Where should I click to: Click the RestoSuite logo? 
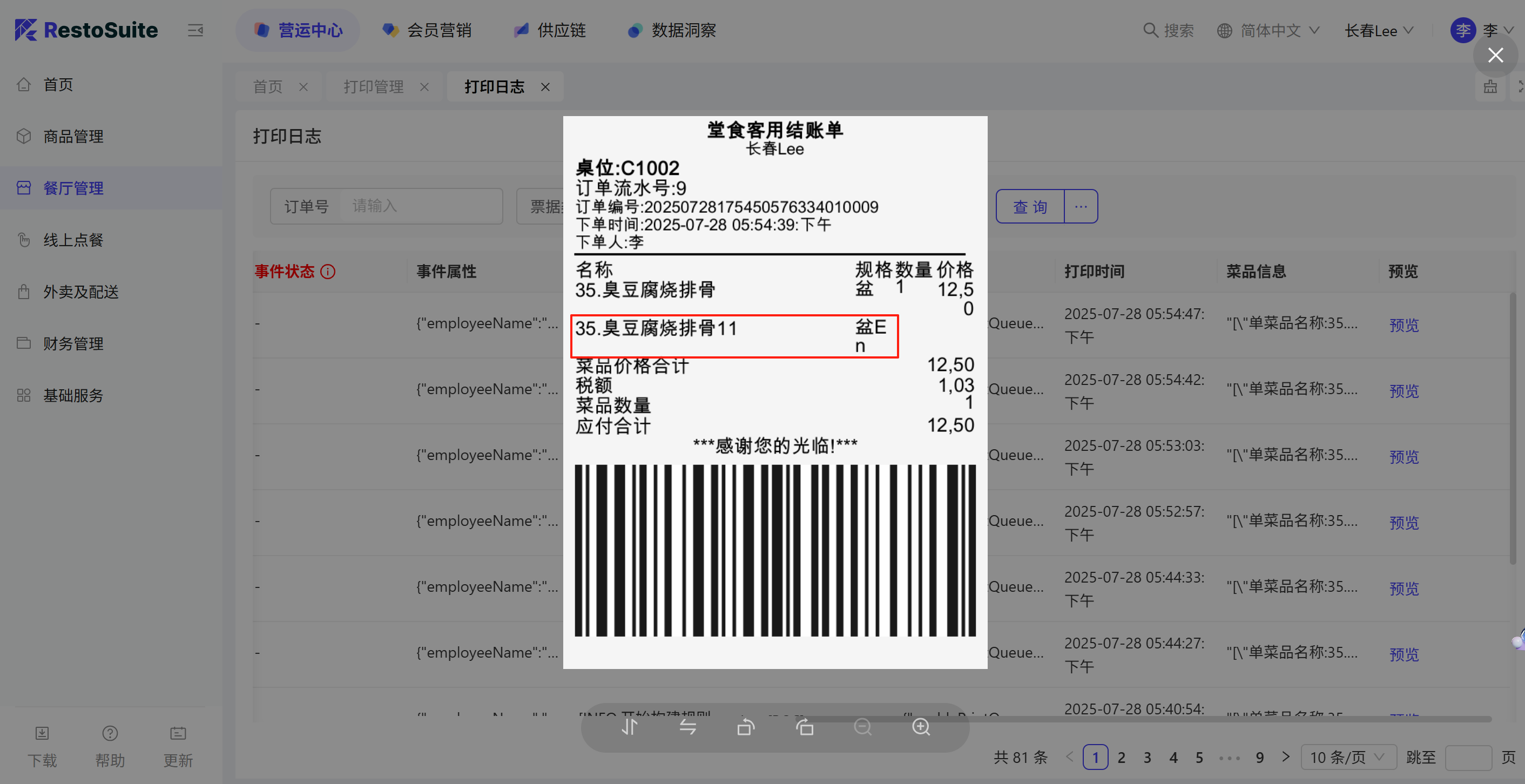(x=86, y=30)
